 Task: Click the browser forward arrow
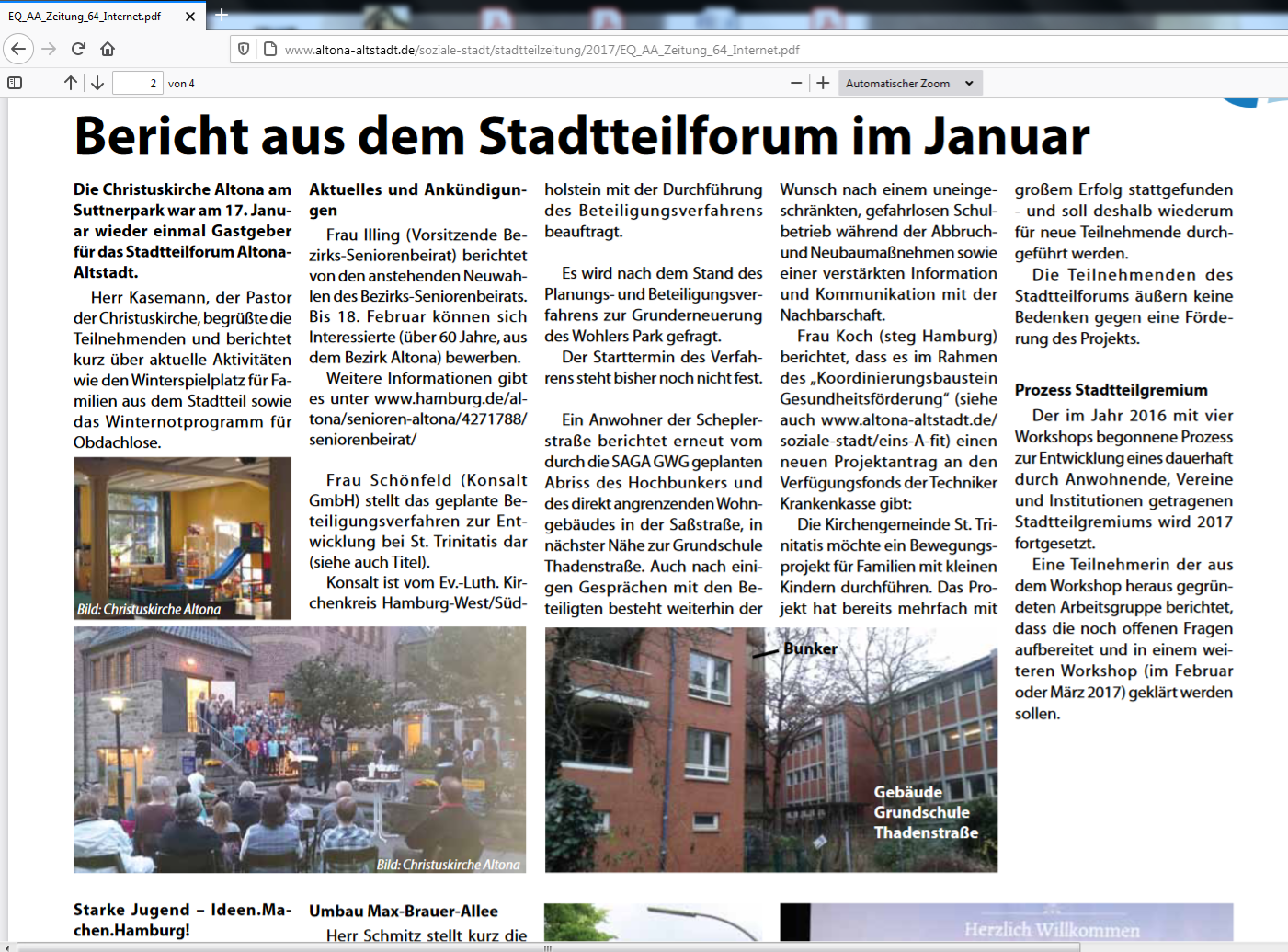[50, 49]
